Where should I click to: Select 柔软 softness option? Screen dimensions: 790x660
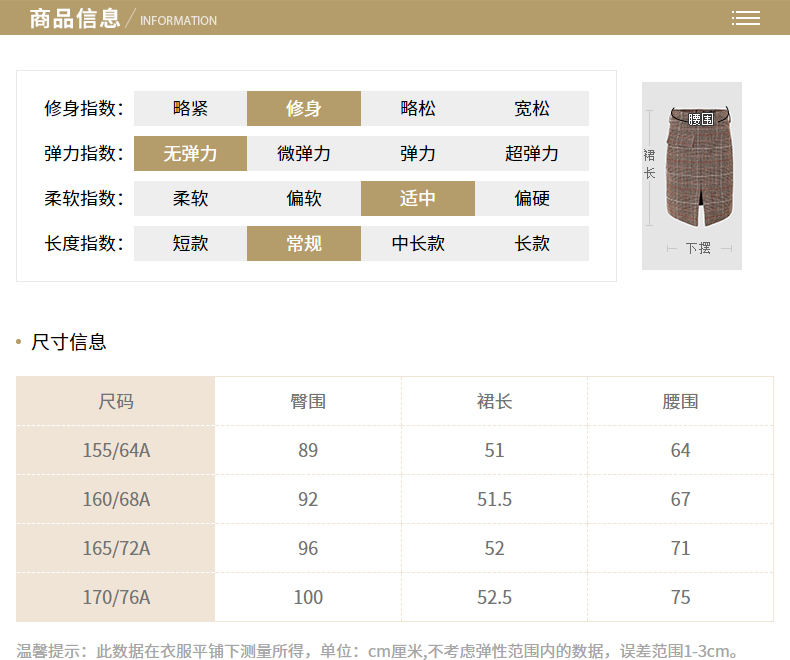[190, 199]
